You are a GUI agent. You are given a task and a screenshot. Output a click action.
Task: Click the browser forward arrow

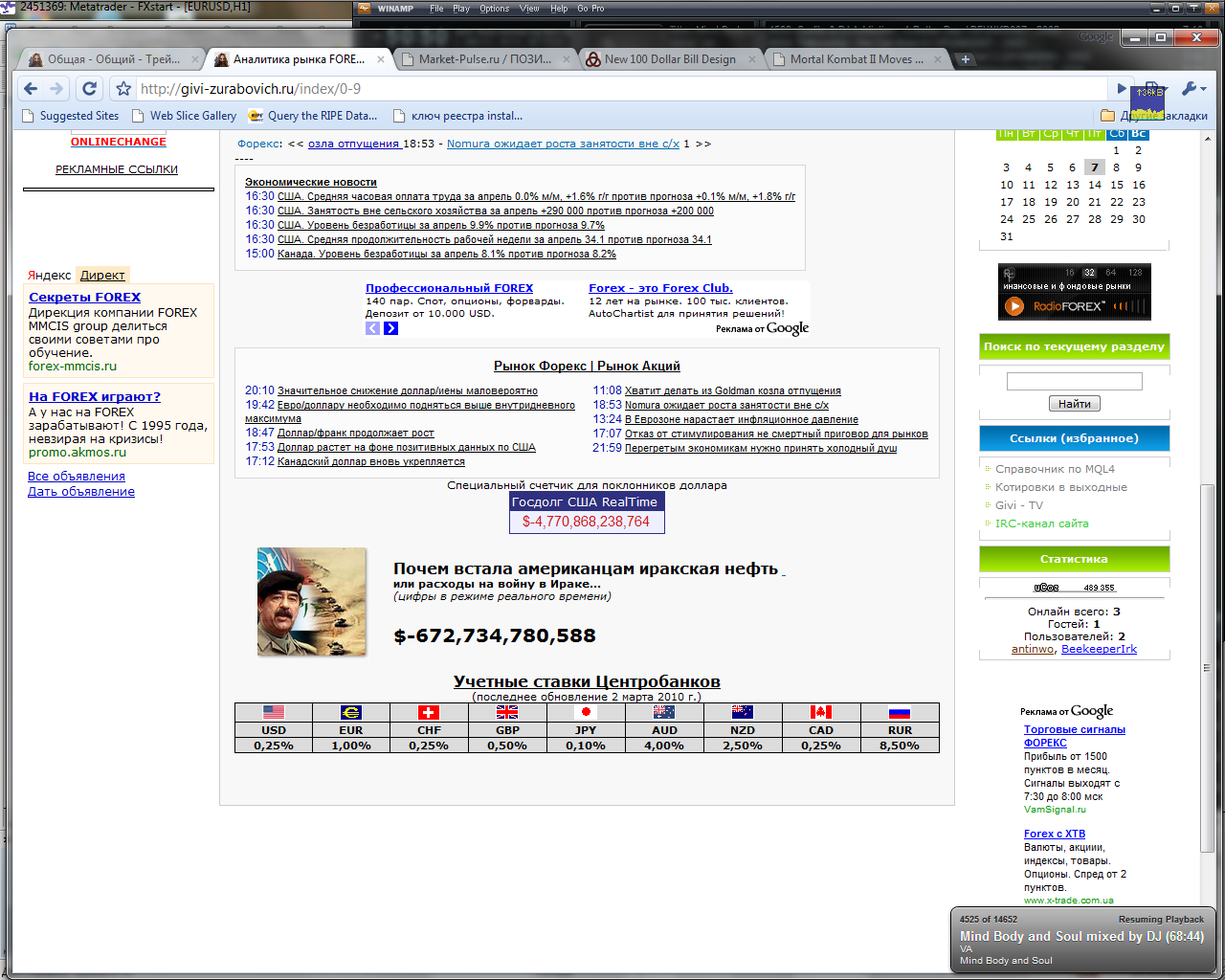coord(56,88)
